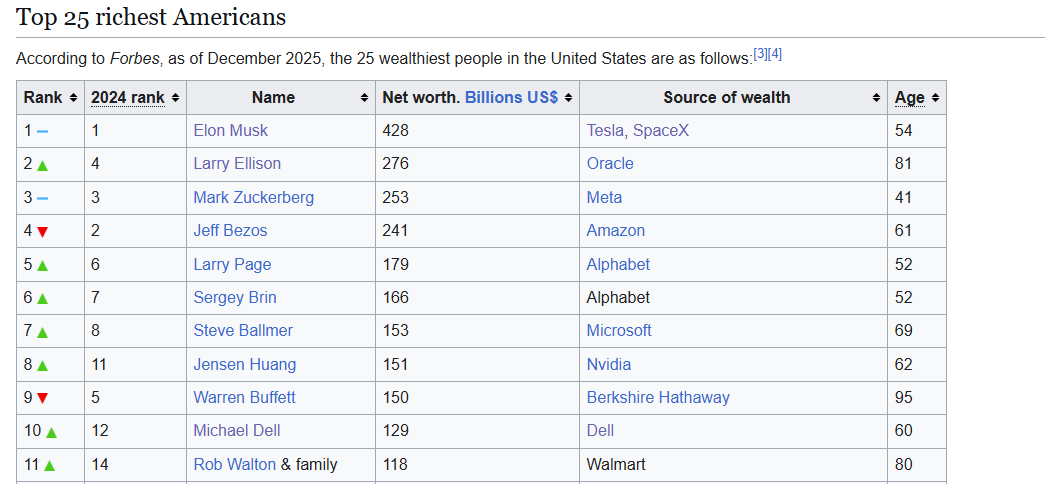Visit the Nvidia article link
The height and width of the screenshot is (484, 1045).
point(608,365)
